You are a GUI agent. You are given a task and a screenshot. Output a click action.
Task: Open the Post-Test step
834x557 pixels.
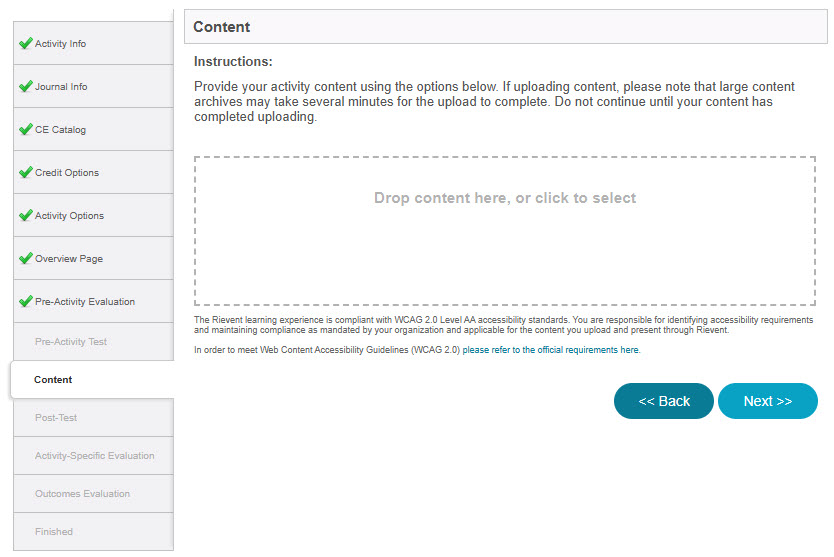click(x=93, y=418)
